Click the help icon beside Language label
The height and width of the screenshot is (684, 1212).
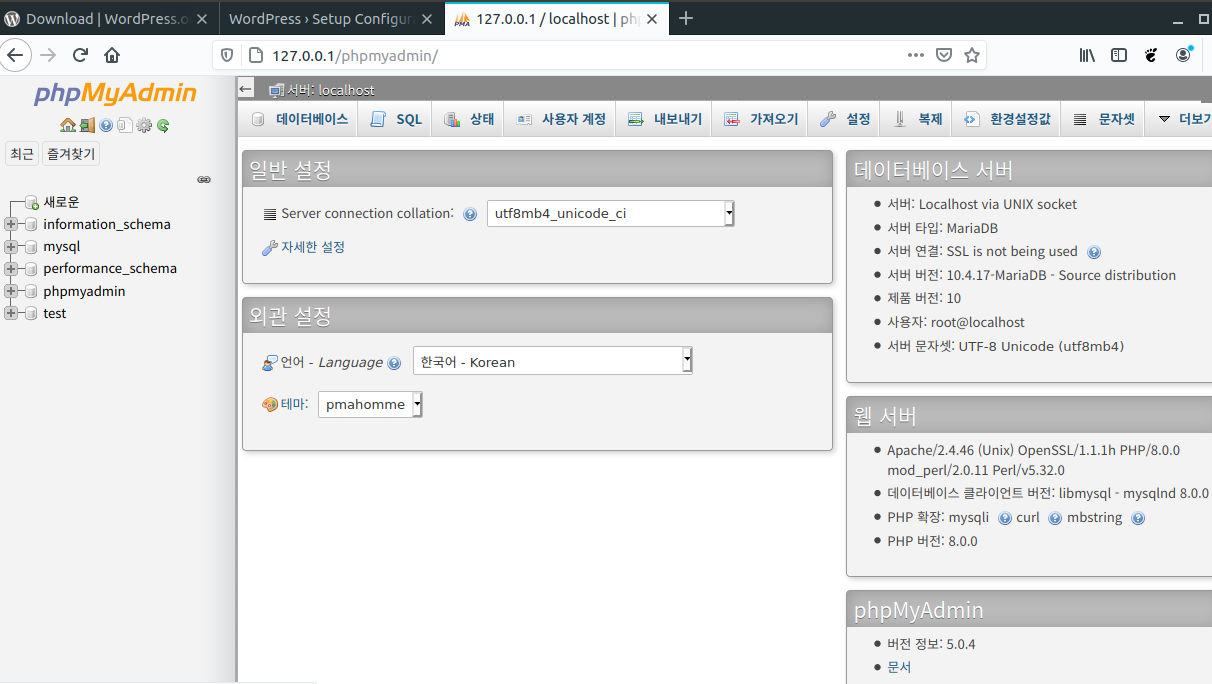click(394, 363)
